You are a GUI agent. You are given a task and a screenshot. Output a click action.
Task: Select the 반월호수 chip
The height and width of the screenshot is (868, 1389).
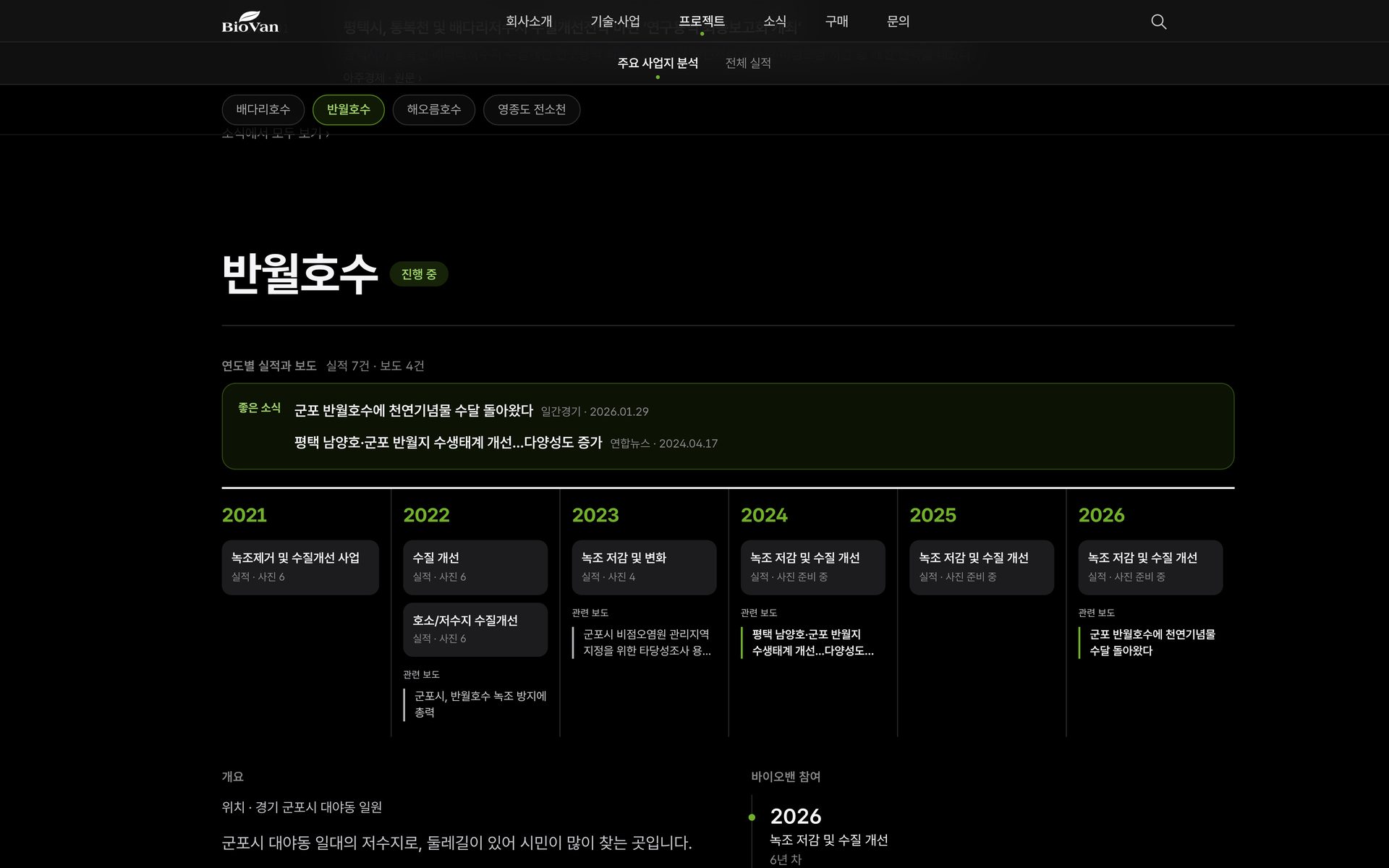(x=348, y=109)
